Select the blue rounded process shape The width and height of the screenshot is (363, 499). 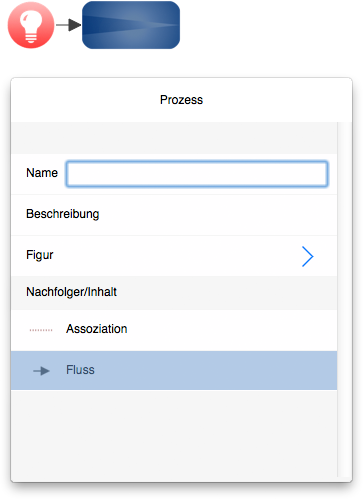click(131, 25)
